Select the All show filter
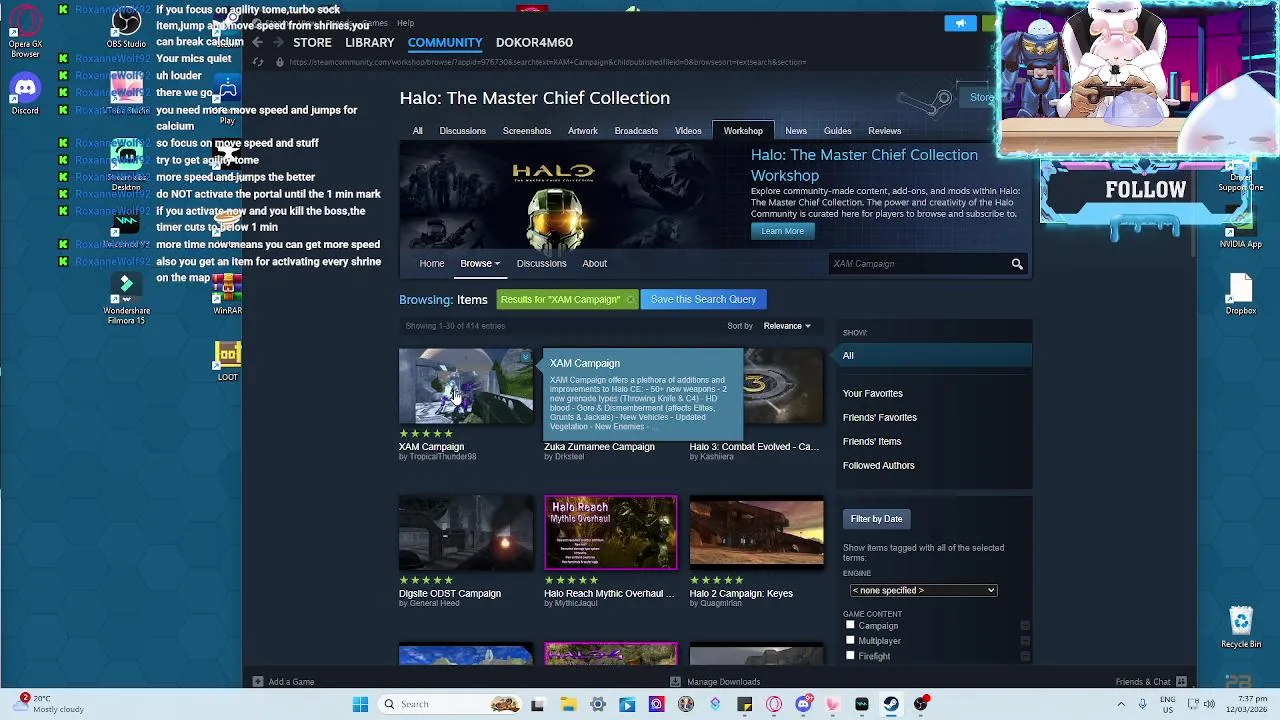 coord(934,356)
